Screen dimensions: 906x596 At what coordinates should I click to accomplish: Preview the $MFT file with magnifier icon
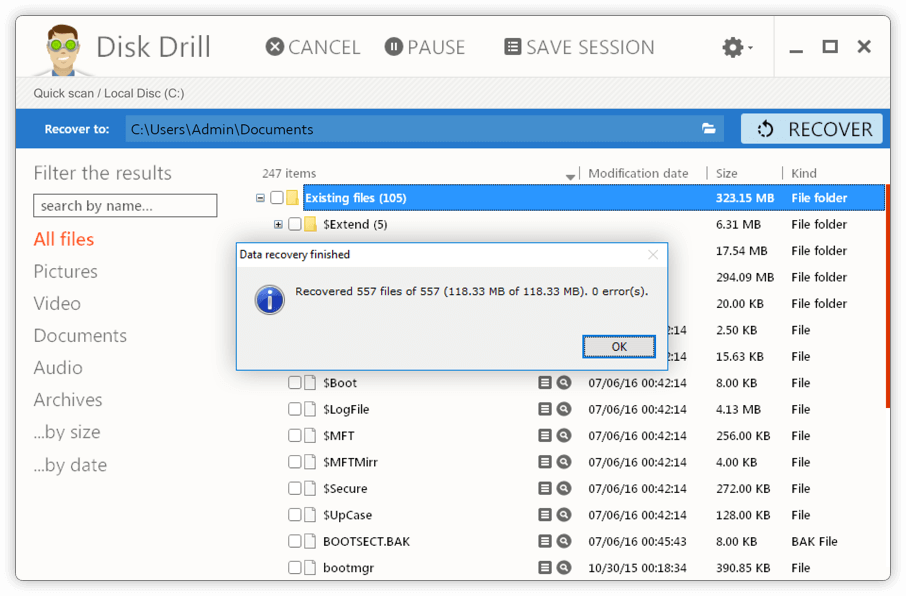coord(563,435)
